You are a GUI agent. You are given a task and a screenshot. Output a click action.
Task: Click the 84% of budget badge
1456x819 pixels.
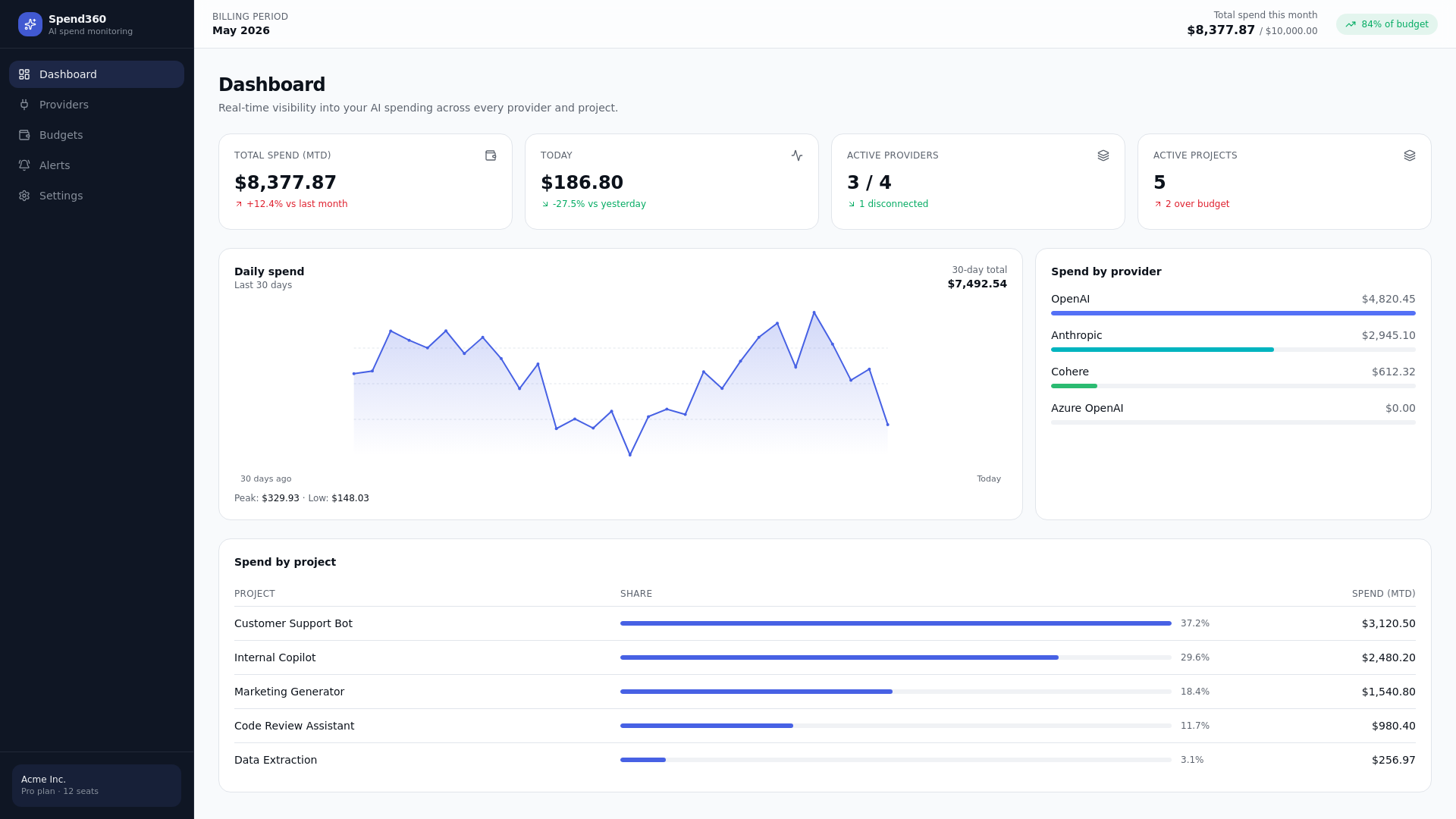point(1386,24)
